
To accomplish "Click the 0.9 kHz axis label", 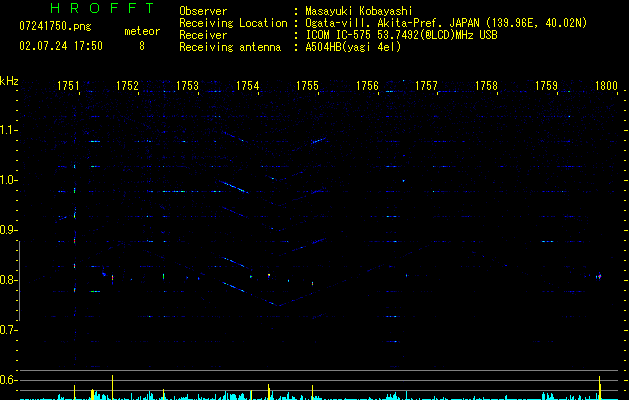I will [x=8, y=230].
